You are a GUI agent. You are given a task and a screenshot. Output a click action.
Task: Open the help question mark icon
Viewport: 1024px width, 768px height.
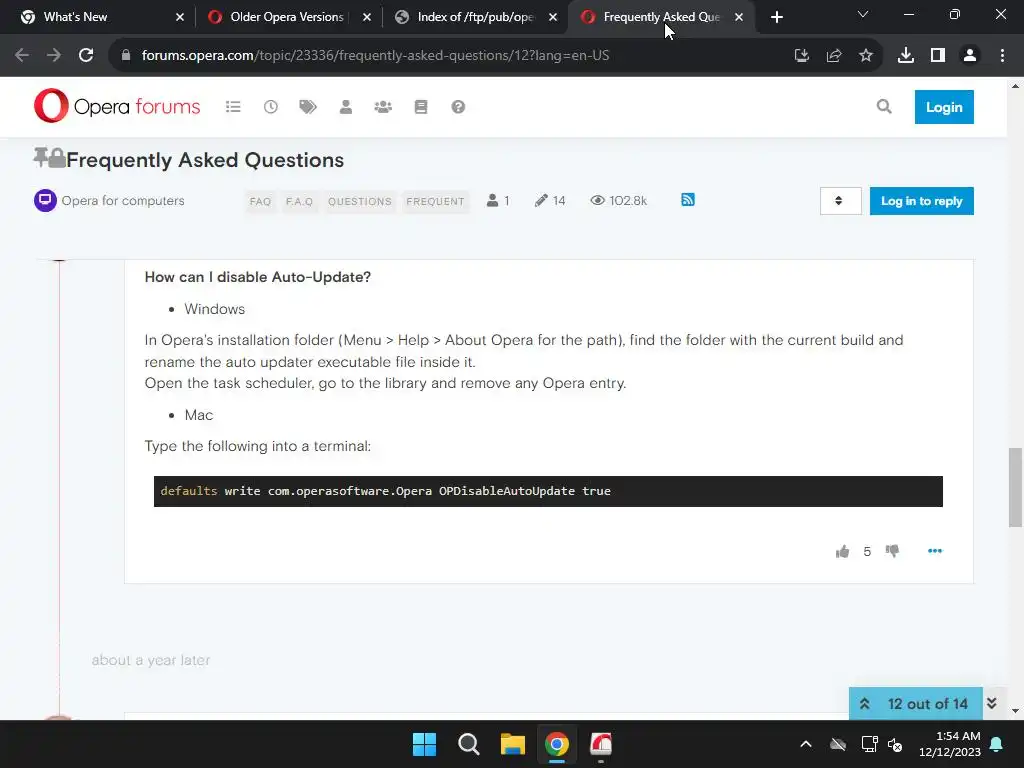458,106
